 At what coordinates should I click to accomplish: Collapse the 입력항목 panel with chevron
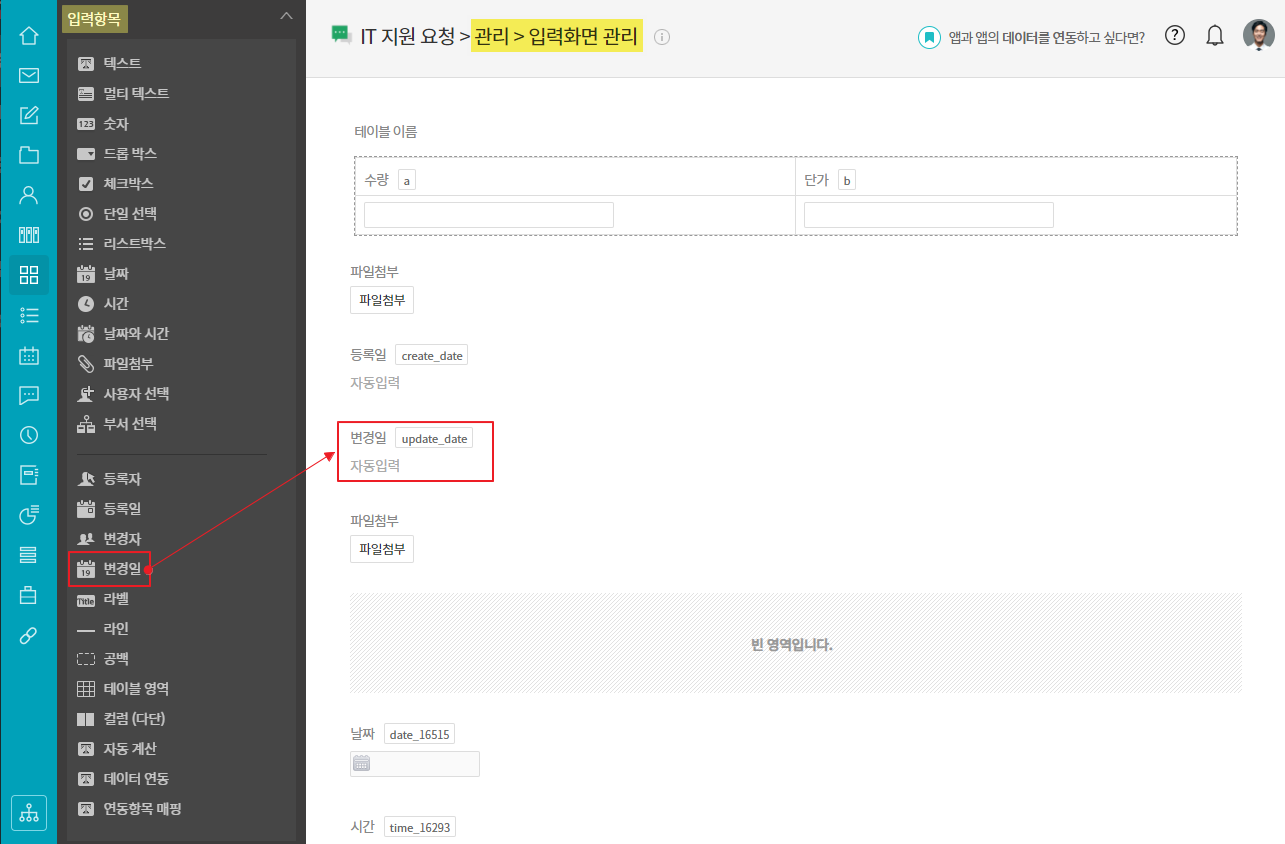pyautogui.click(x=286, y=16)
